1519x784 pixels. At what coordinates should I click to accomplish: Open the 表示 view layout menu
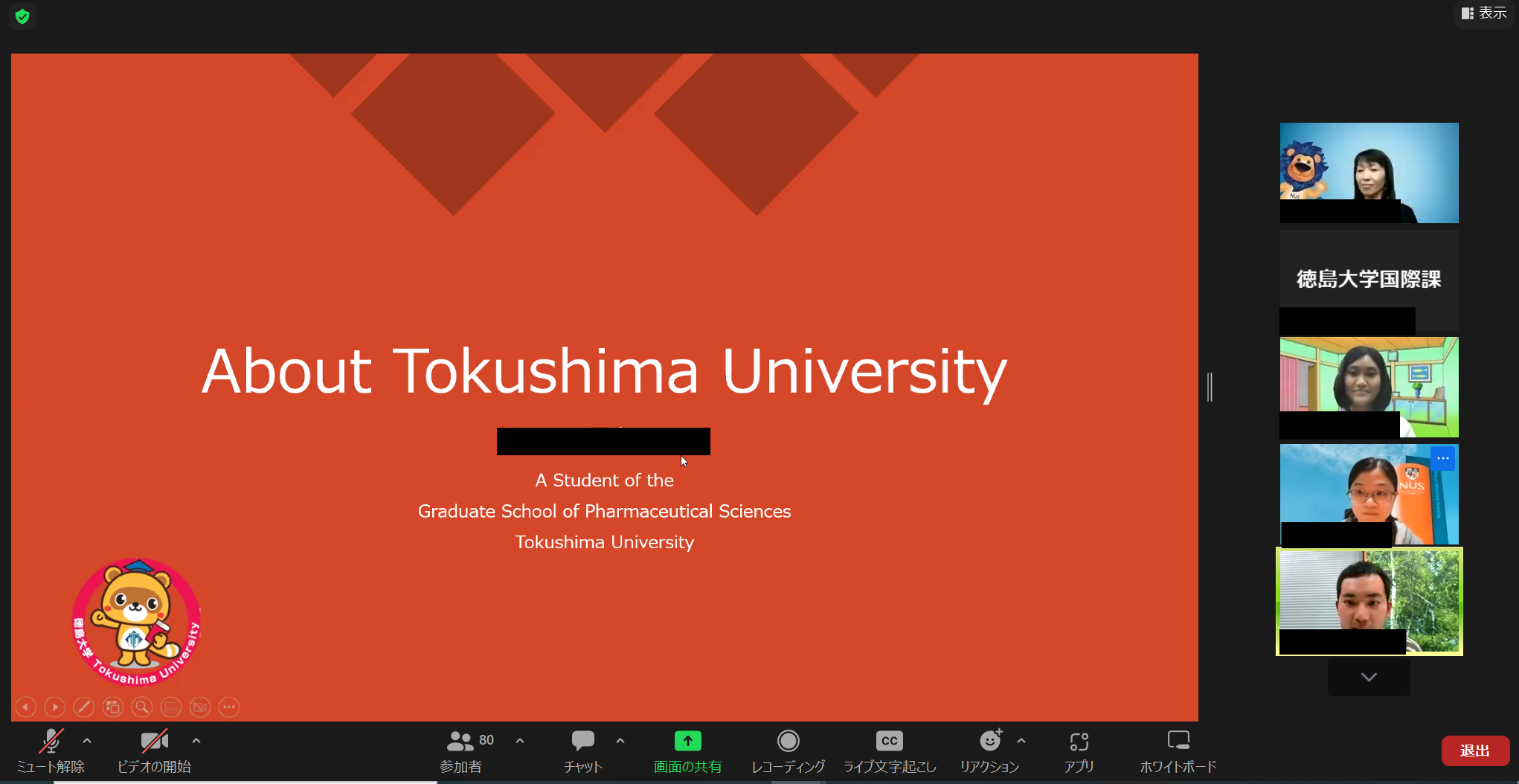[x=1484, y=13]
